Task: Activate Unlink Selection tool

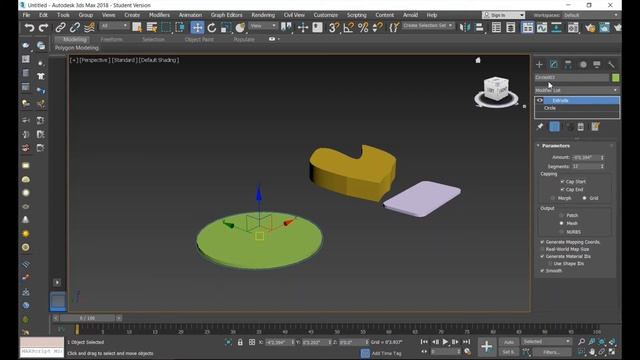Action: point(75,28)
